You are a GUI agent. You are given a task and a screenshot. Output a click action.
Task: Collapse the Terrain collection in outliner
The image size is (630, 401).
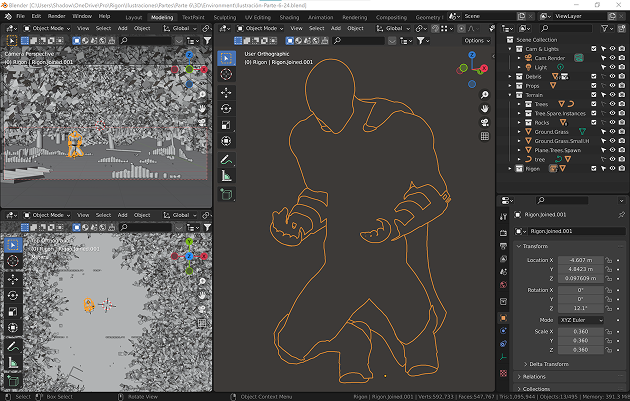[510, 95]
